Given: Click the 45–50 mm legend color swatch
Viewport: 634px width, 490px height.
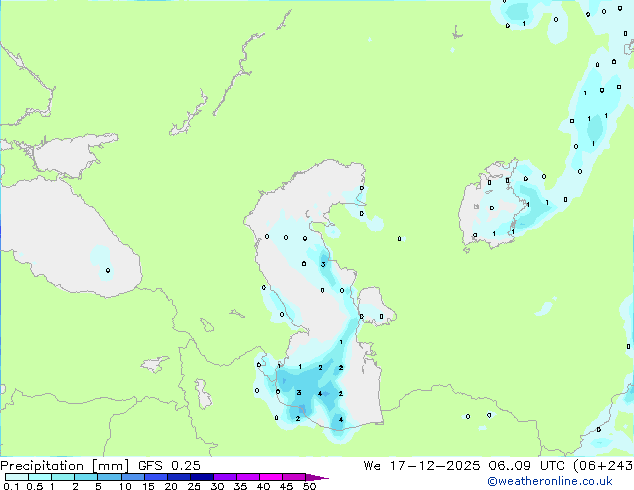Looking at the screenshot, I should point(294,477).
